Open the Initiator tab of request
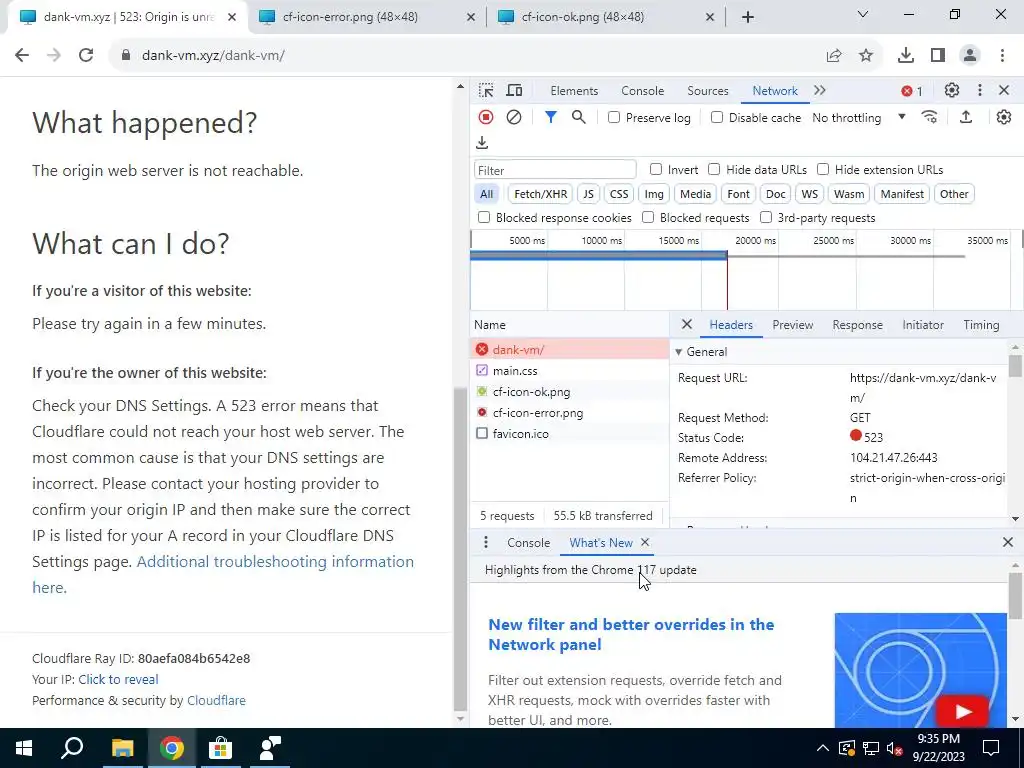Viewport: 1024px width, 768px height. click(923, 325)
